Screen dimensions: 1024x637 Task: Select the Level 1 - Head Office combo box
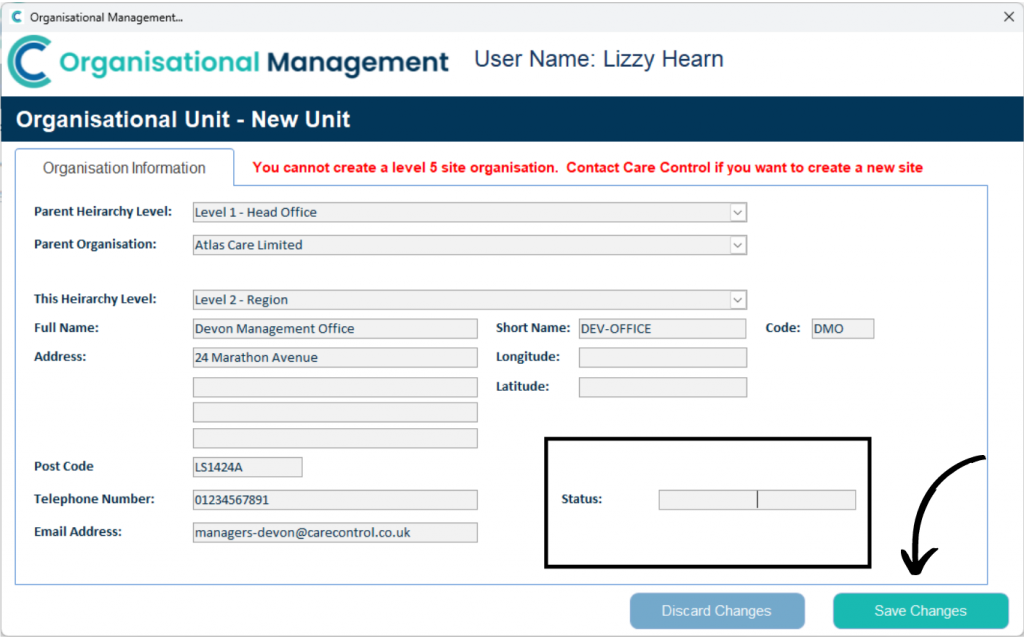pos(470,212)
